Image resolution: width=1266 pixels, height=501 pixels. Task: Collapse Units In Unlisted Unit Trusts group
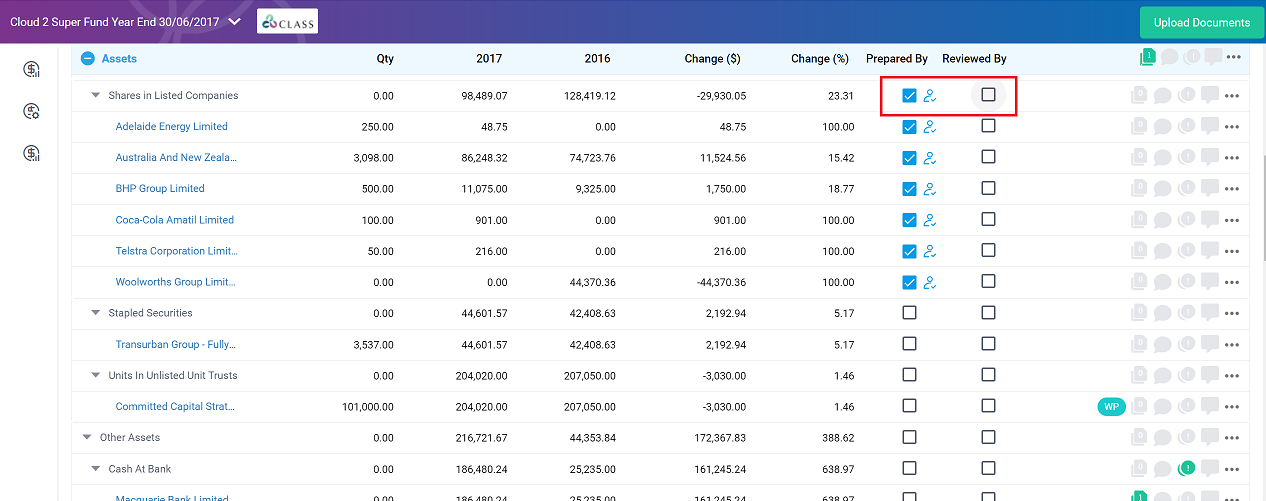[x=96, y=376]
